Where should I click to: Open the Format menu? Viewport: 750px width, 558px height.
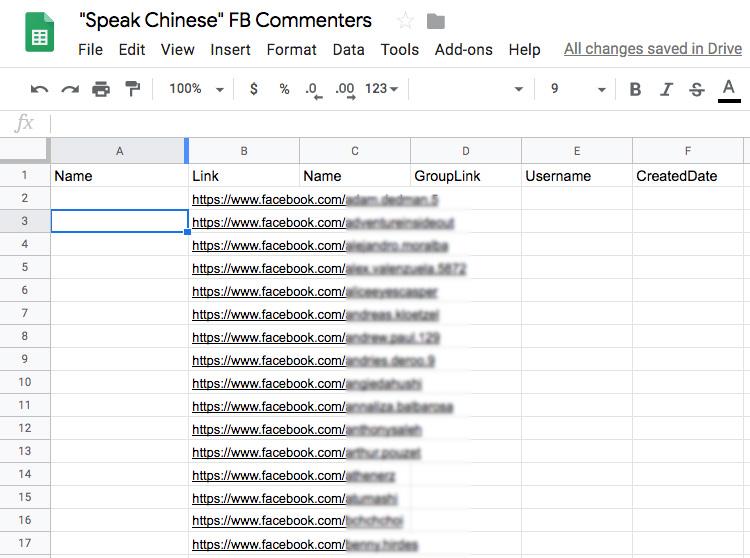291,50
